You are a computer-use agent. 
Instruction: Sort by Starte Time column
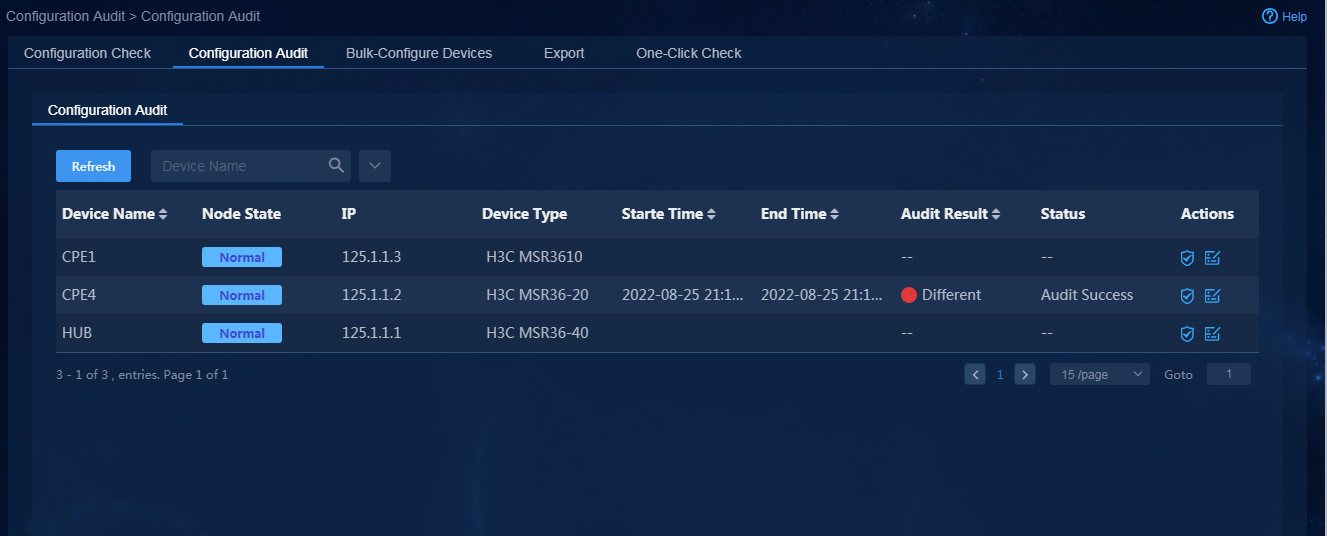click(711, 214)
